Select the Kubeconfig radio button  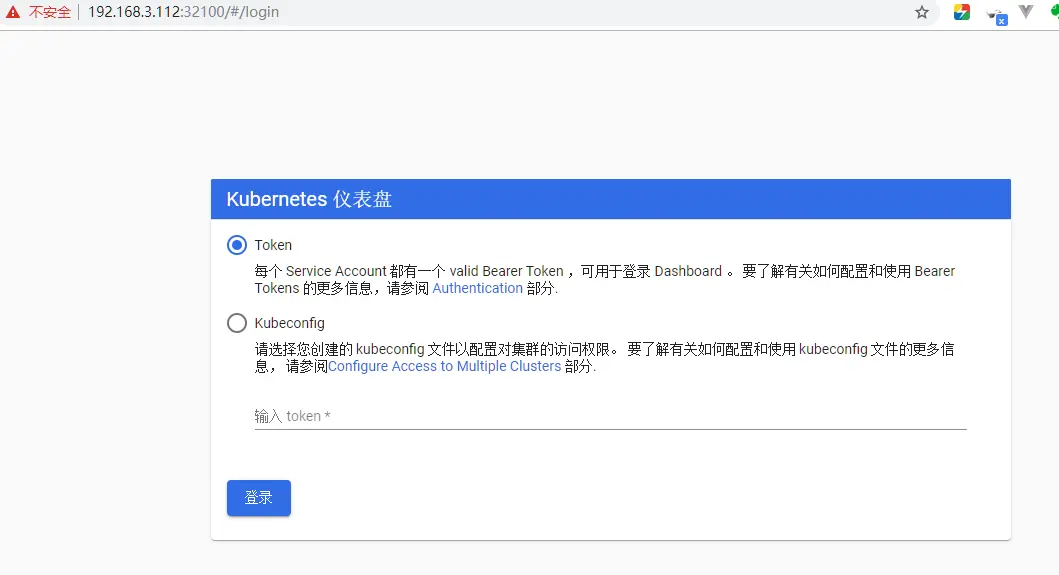point(237,323)
